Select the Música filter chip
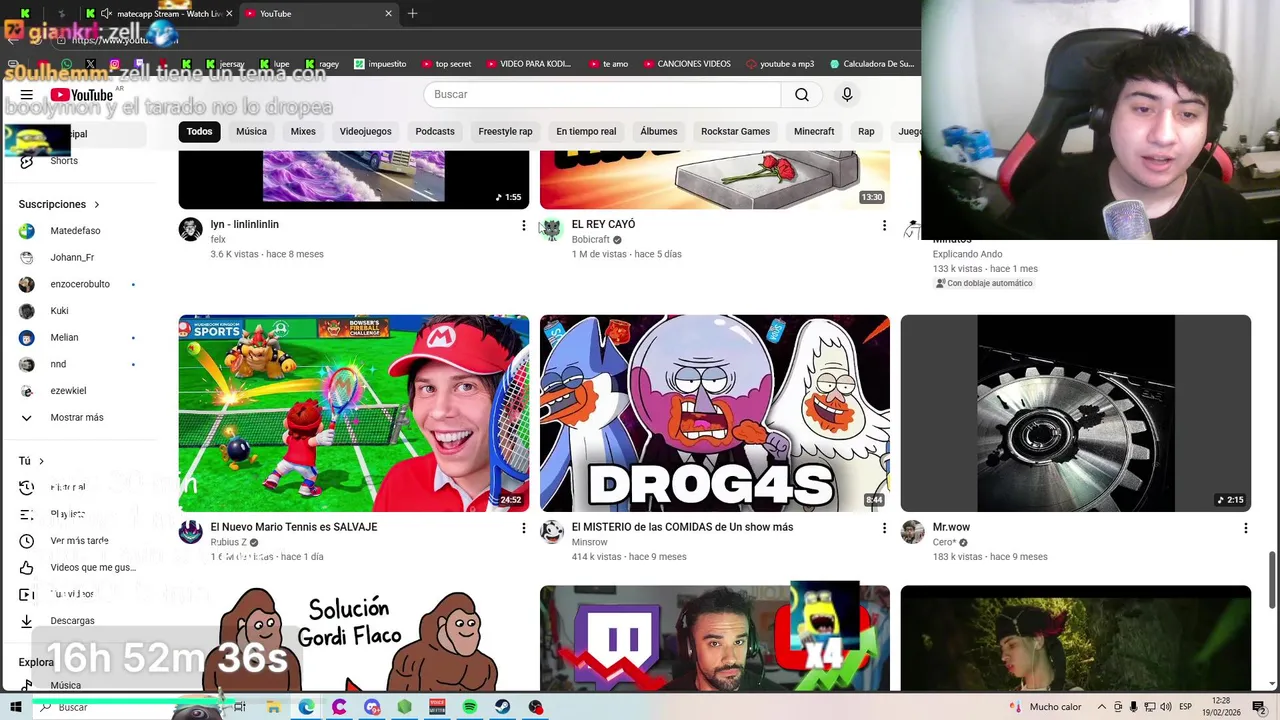 (251, 131)
